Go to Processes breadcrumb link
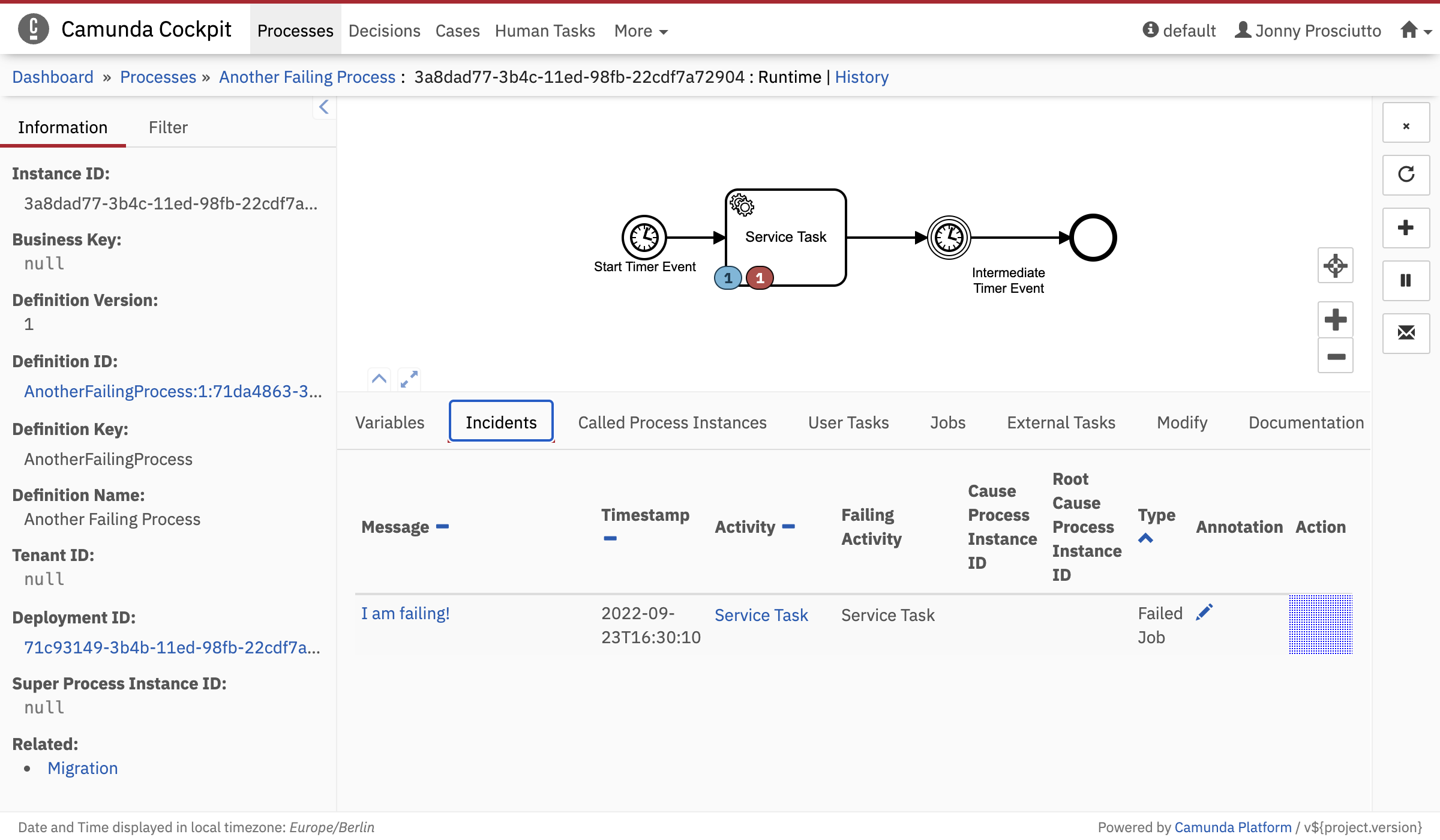The width and height of the screenshot is (1440, 840). (158, 77)
